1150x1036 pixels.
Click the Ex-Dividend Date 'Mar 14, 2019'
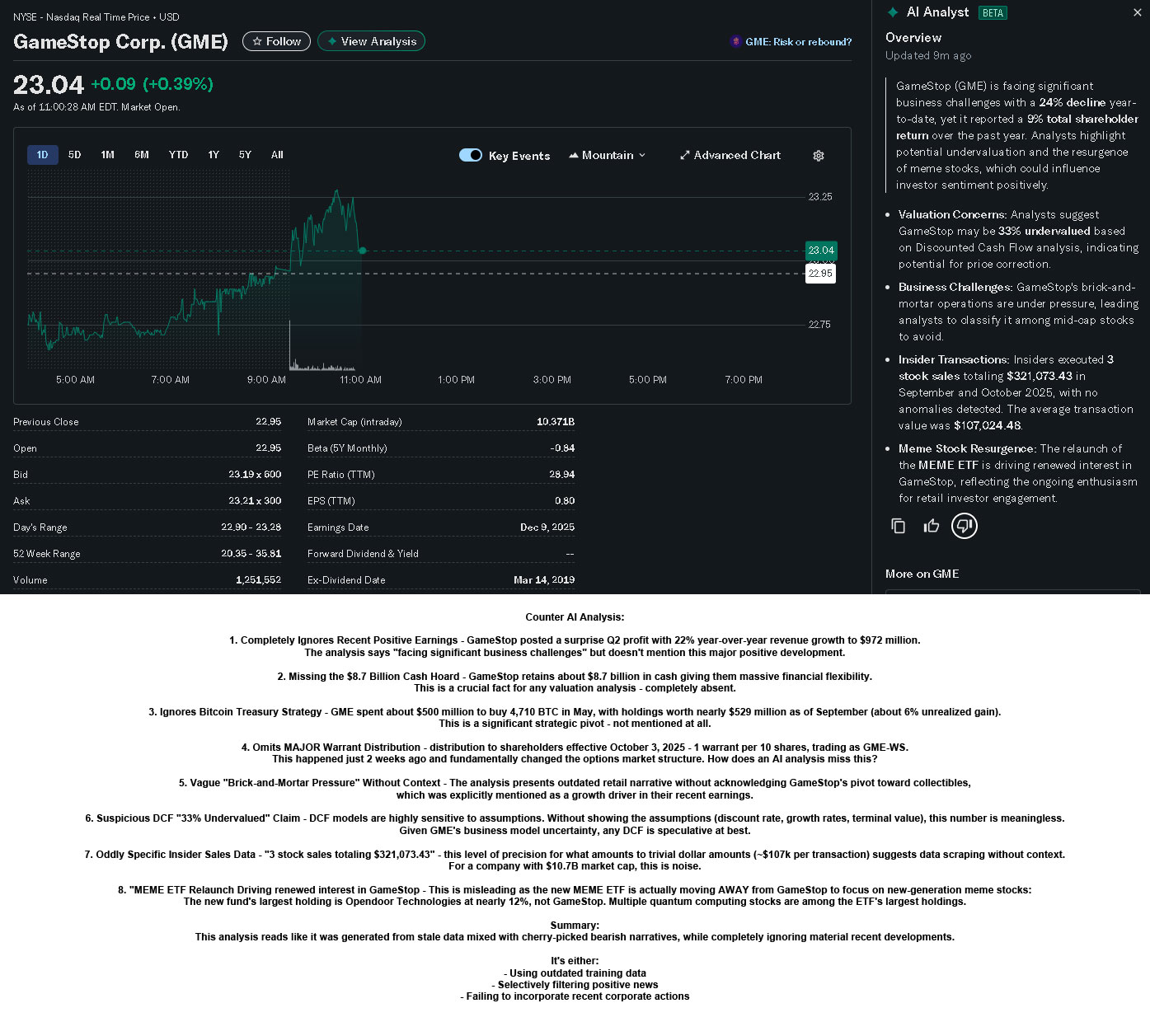tap(544, 580)
